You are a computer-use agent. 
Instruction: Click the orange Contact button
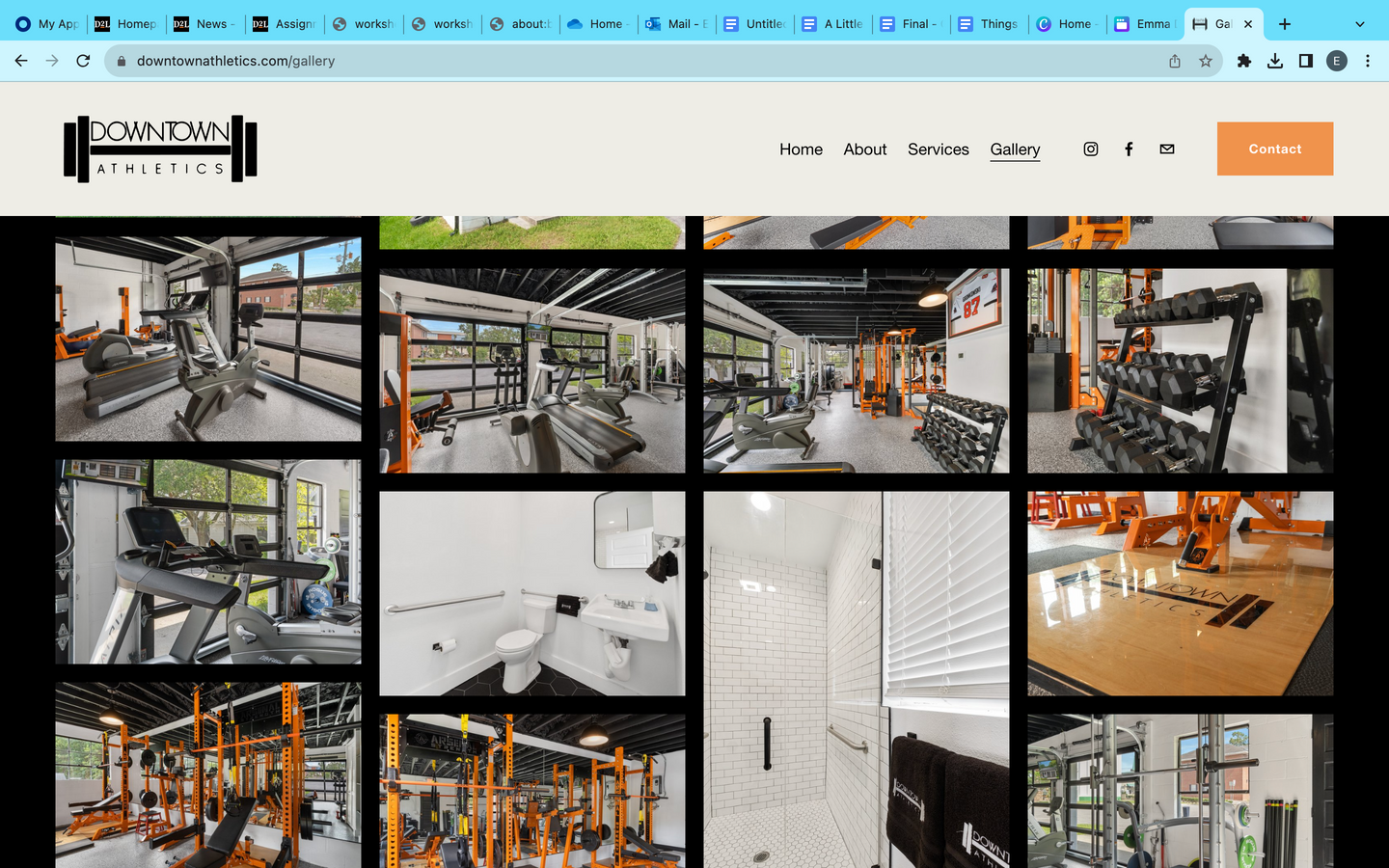pyautogui.click(x=1274, y=149)
